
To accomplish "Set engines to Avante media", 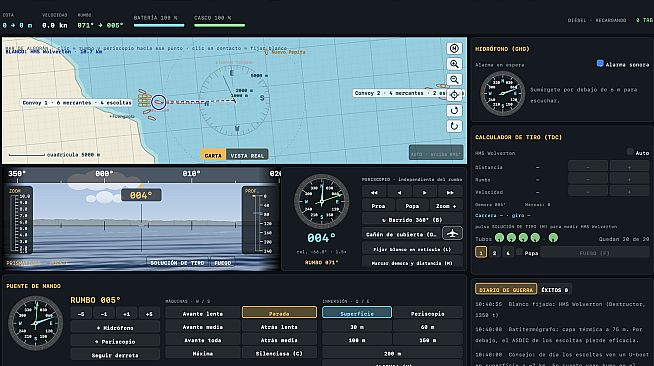I will (203, 326).
